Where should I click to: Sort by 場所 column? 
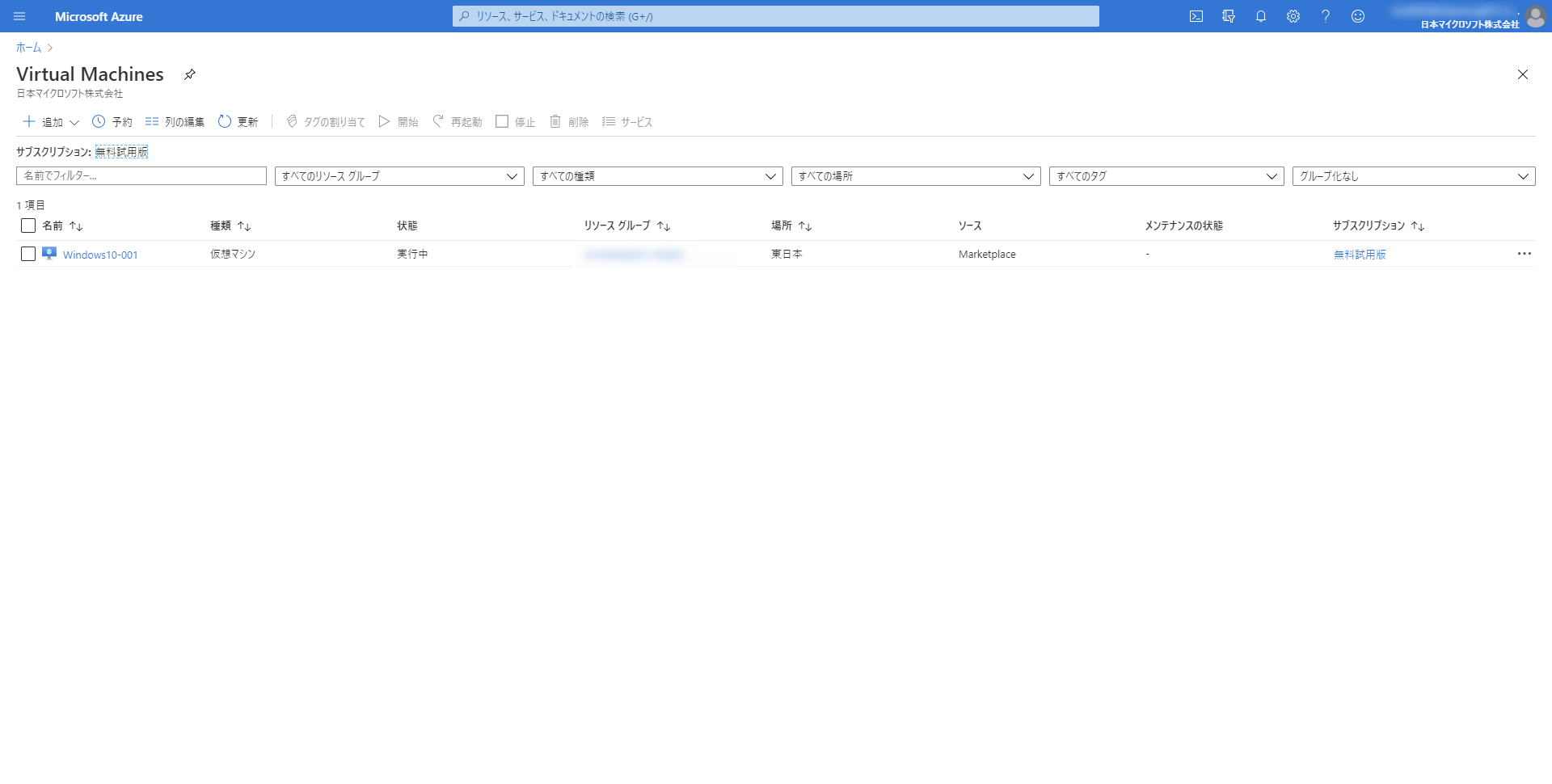coord(791,226)
